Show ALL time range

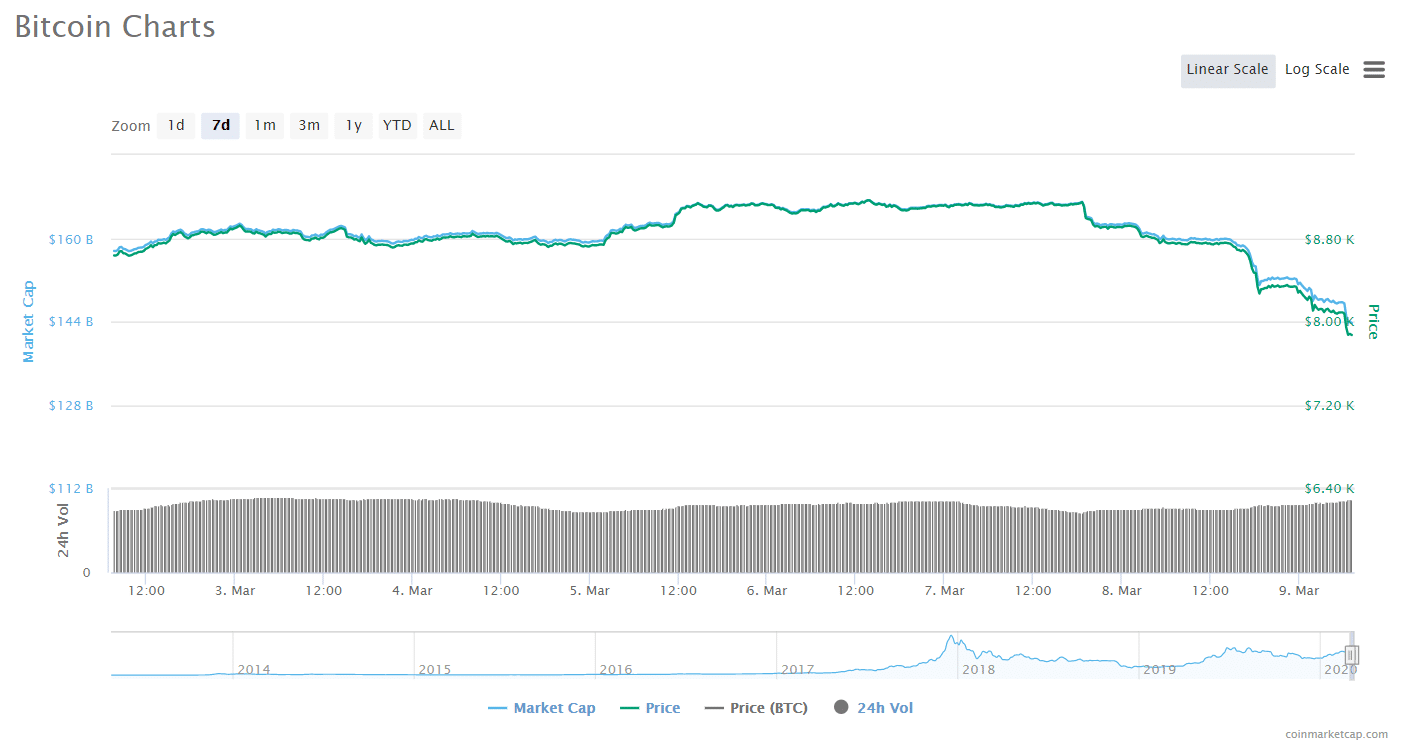pos(441,125)
